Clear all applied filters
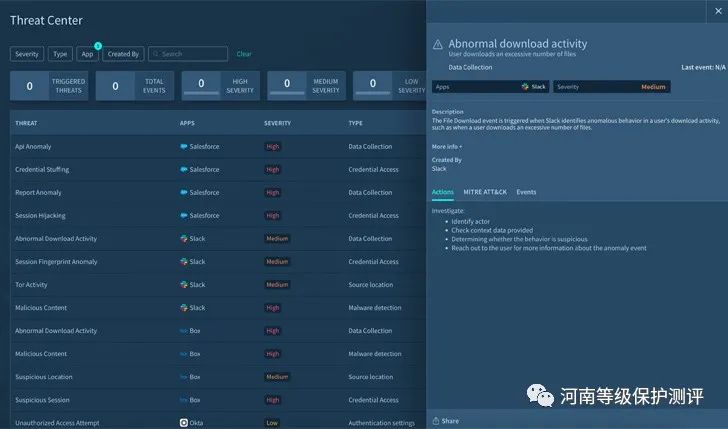Screen dimensions: 728x429 pos(244,54)
